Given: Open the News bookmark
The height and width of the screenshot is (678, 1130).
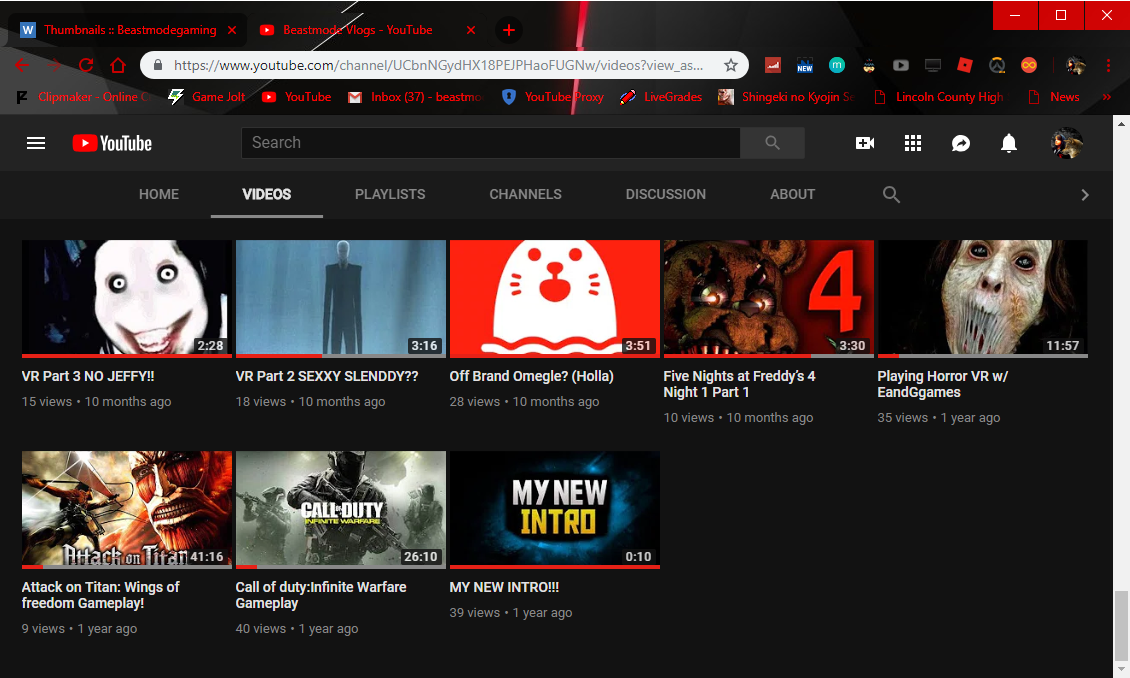Looking at the screenshot, I should tap(1054, 97).
